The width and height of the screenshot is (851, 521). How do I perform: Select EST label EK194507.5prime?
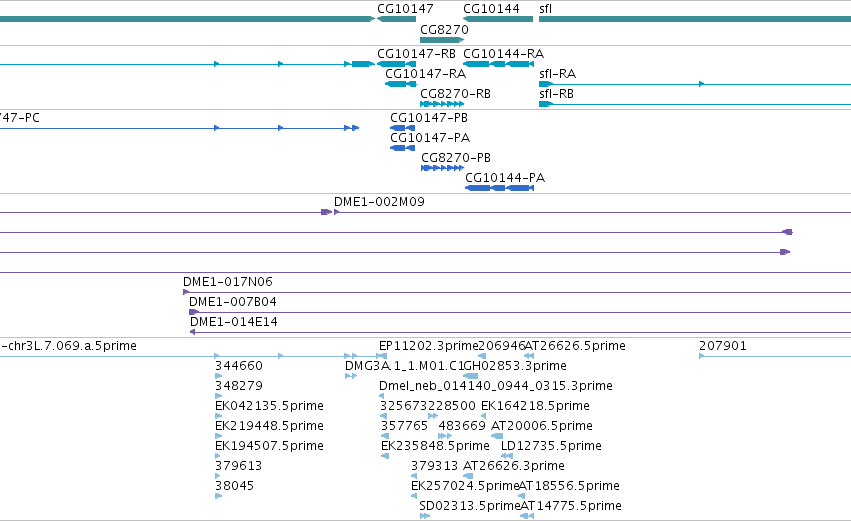(x=269, y=446)
